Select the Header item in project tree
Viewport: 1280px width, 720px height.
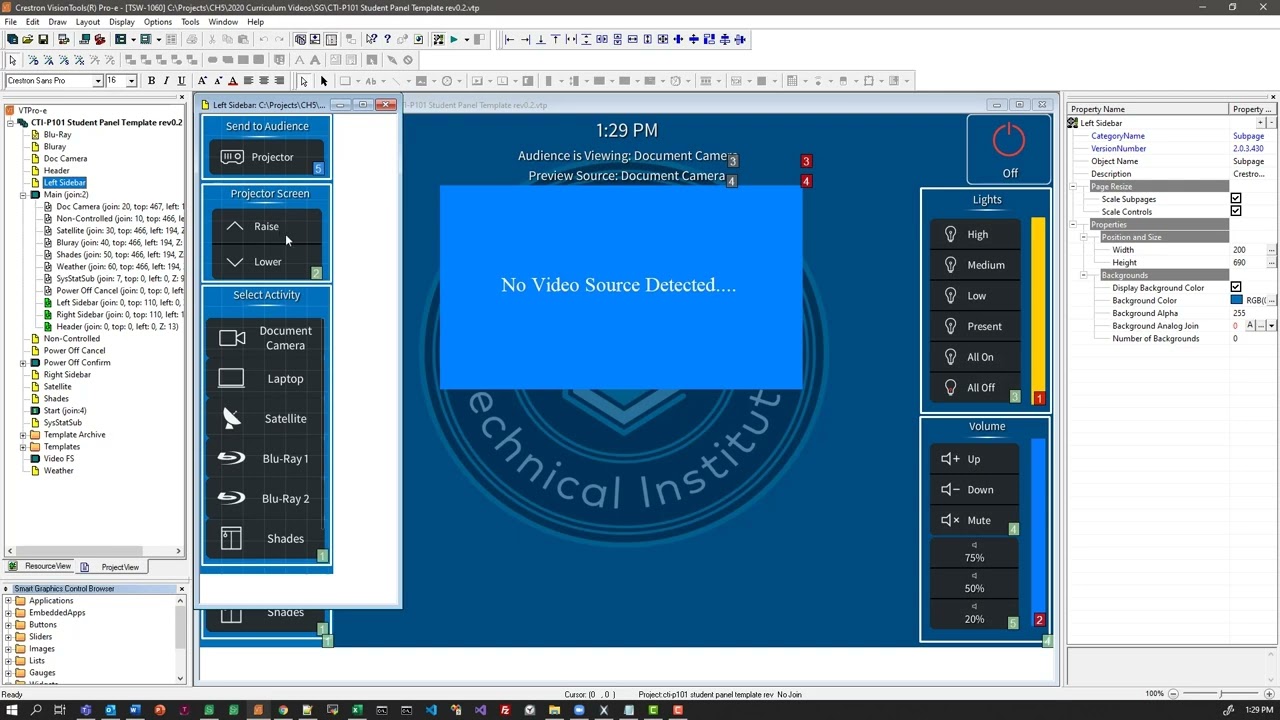click(x=56, y=171)
